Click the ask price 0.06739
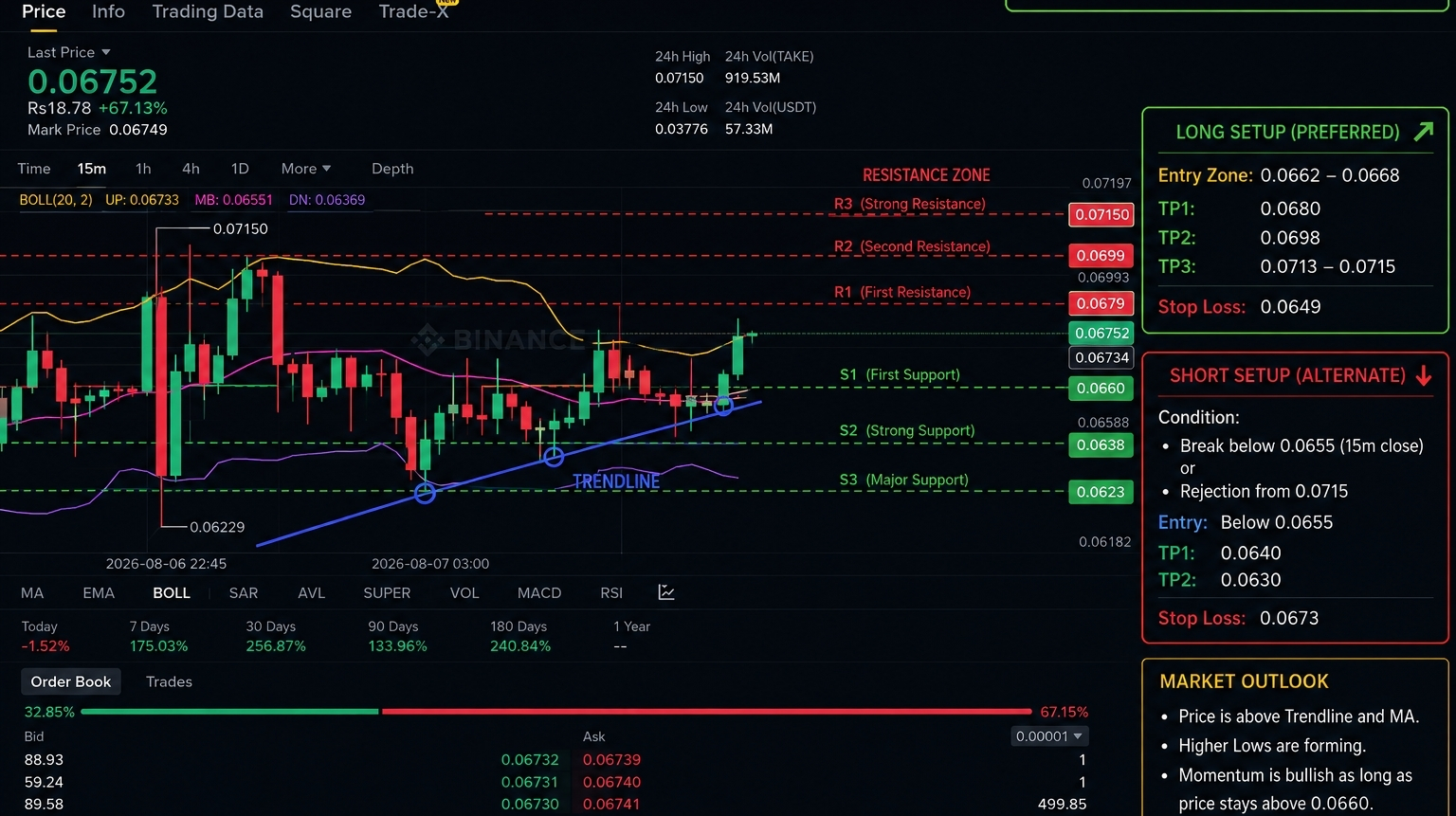 click(611, 760)
